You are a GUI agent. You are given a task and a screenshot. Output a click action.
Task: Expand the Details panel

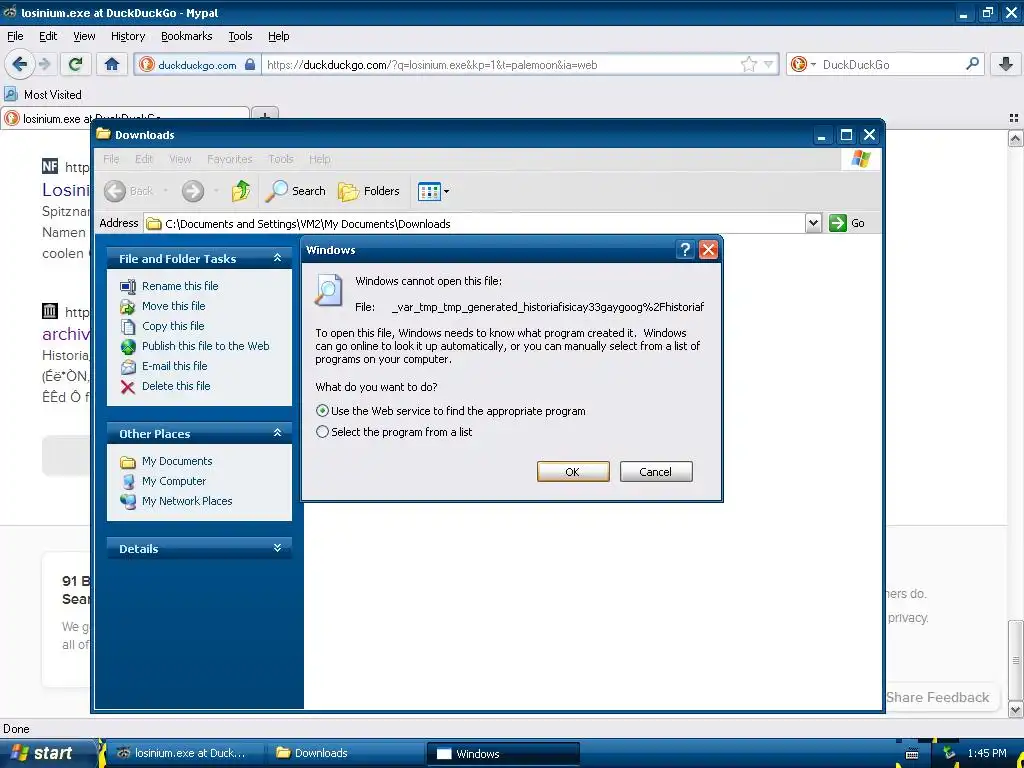click(278, 548)
